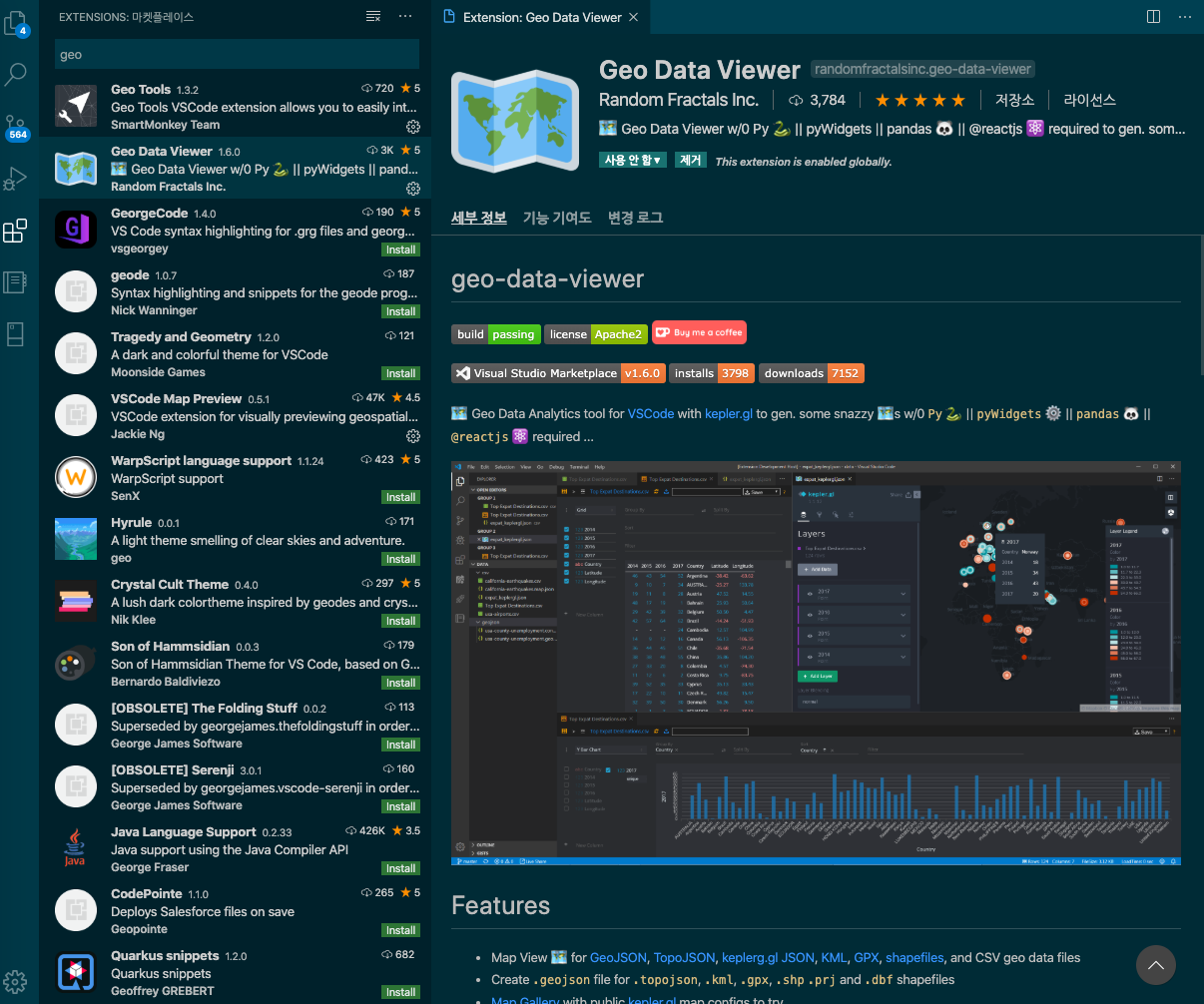This screenshot has height=1004, width=1204.
Task: Open the Search view
Action: tap(15, 74)
